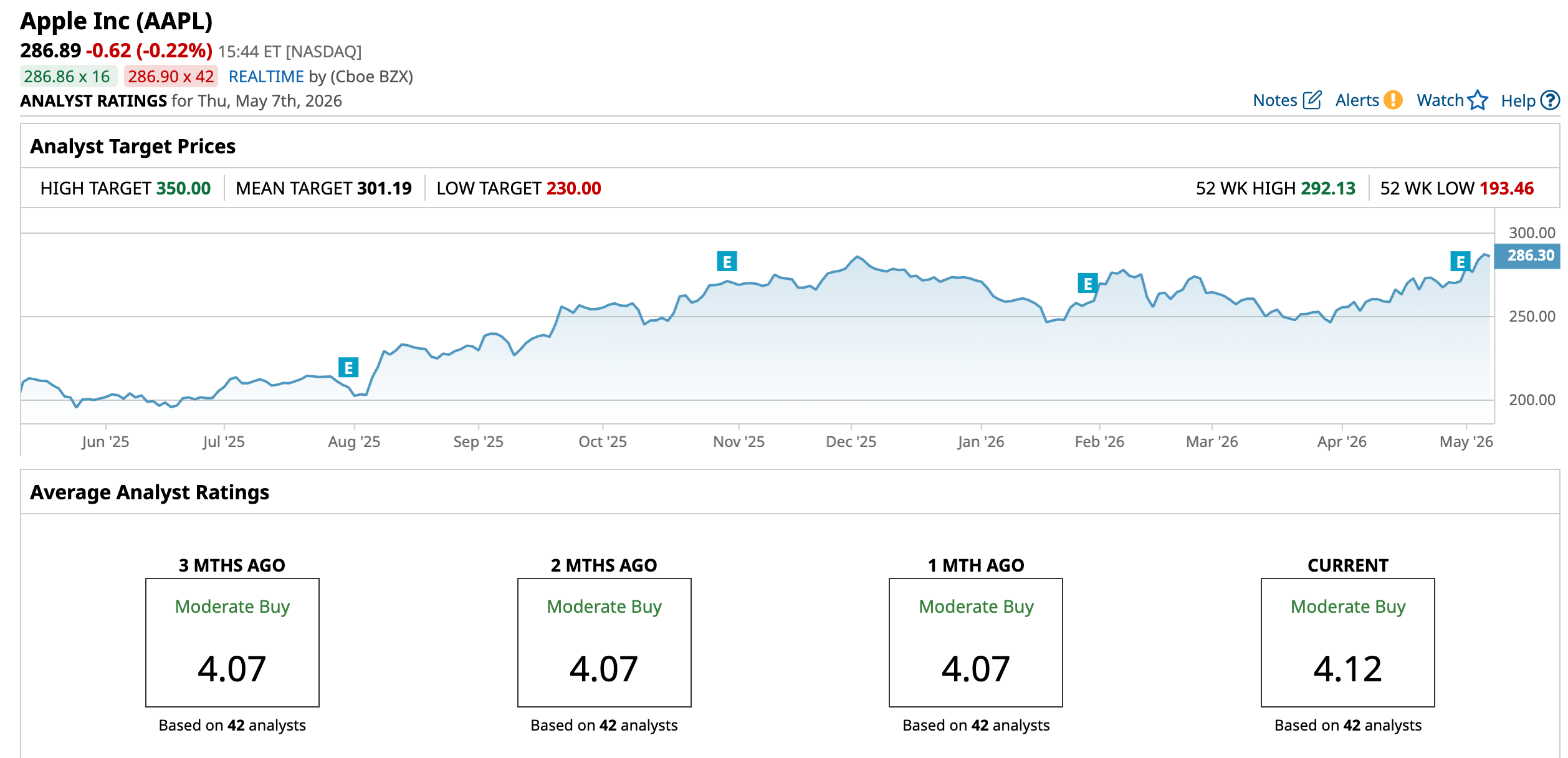Click the Notes pencil edit icon
This screenshot has height=758, width=1568.
[1312, 100]
